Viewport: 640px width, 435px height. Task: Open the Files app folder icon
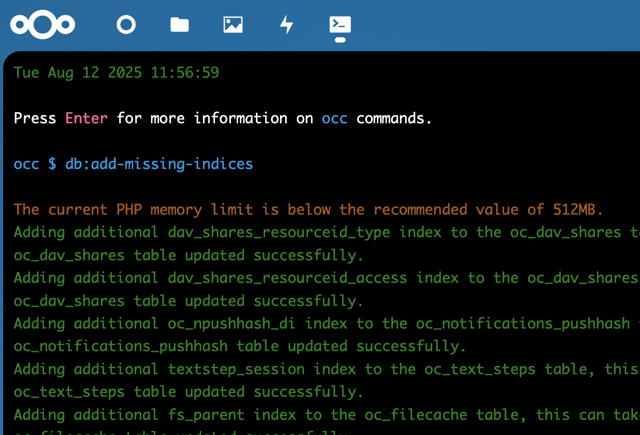tap(179, 24)
